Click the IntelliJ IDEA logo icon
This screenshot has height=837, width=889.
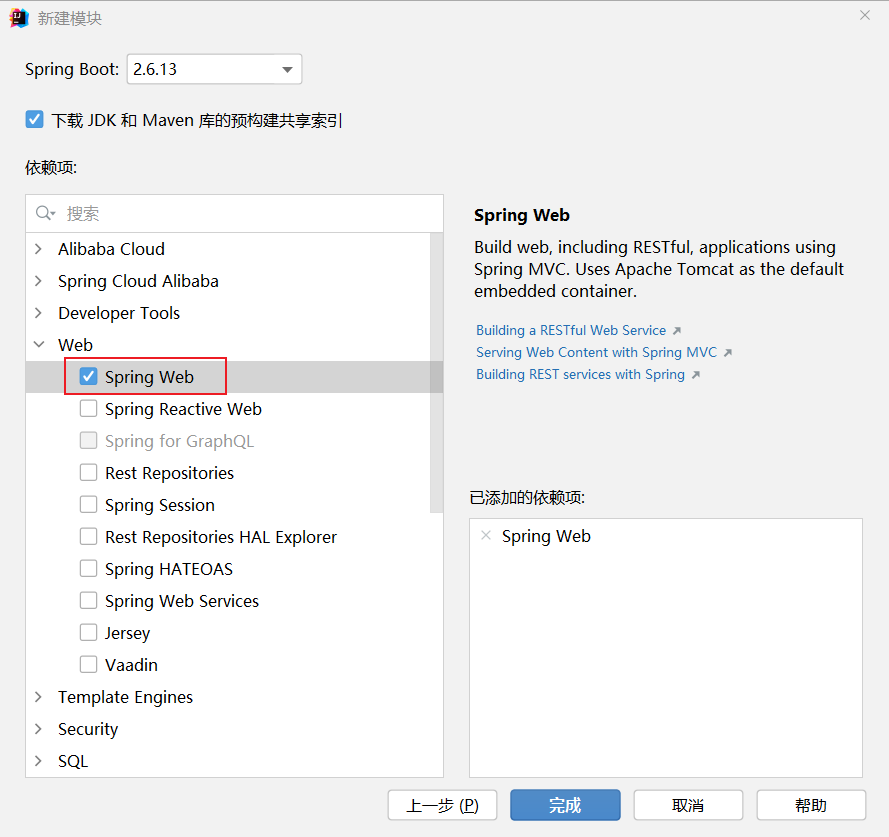(x=19, y=18)
